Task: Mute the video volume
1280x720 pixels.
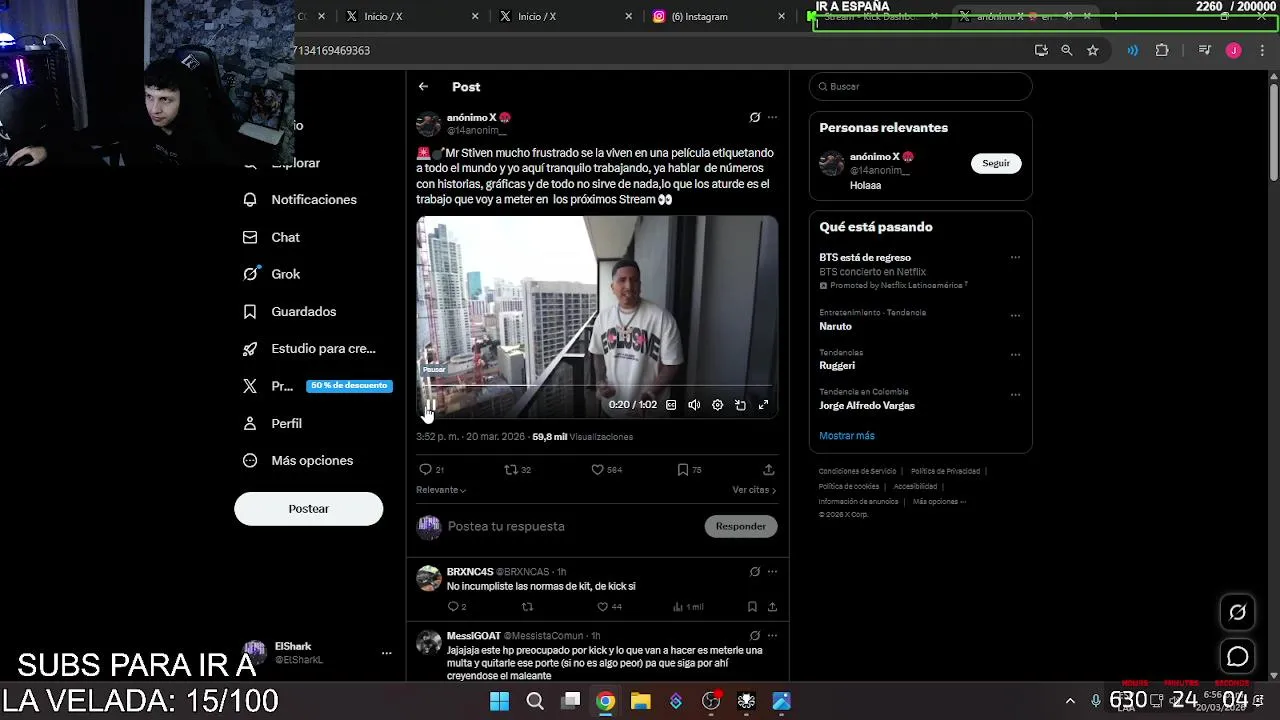Action: 694,405
